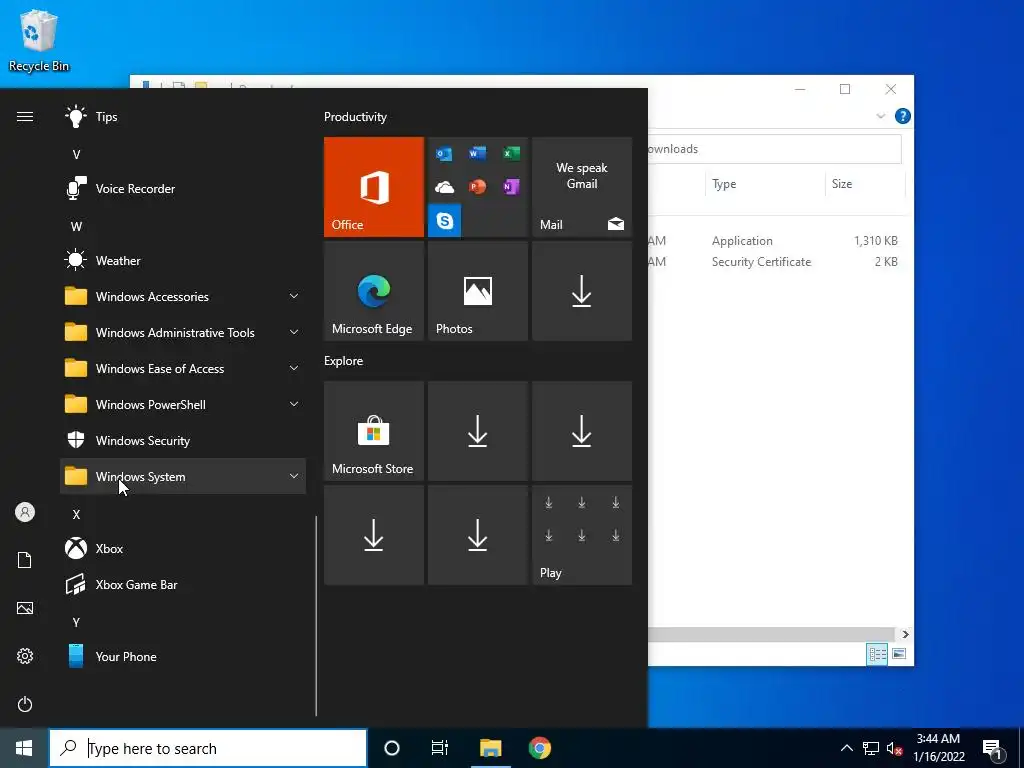Expand Windows Accessories folder

coord(183,296)
